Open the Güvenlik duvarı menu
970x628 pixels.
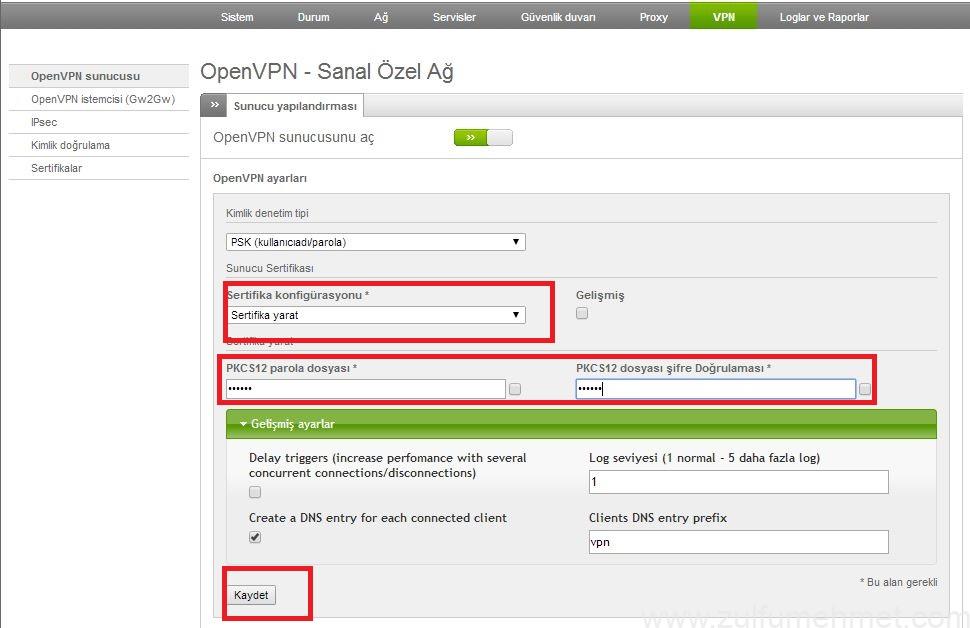(558, 17)
